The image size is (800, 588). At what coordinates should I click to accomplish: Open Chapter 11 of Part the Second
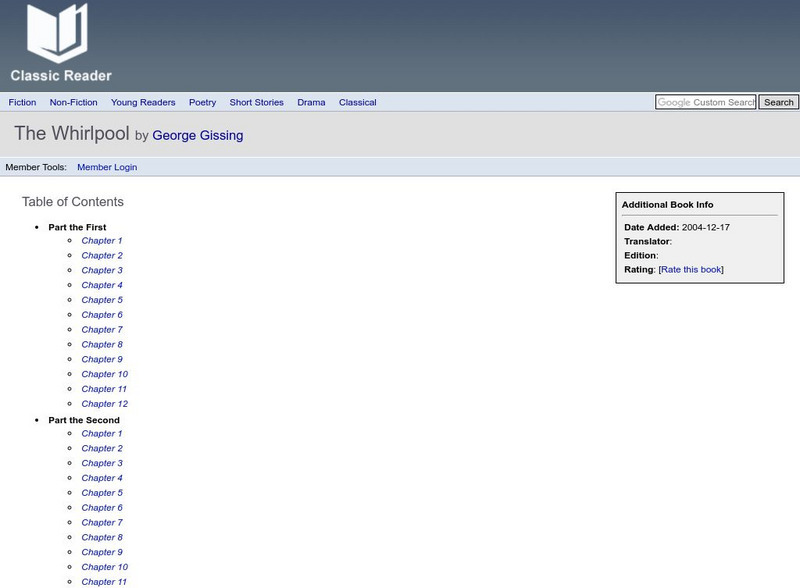(104, 582)
